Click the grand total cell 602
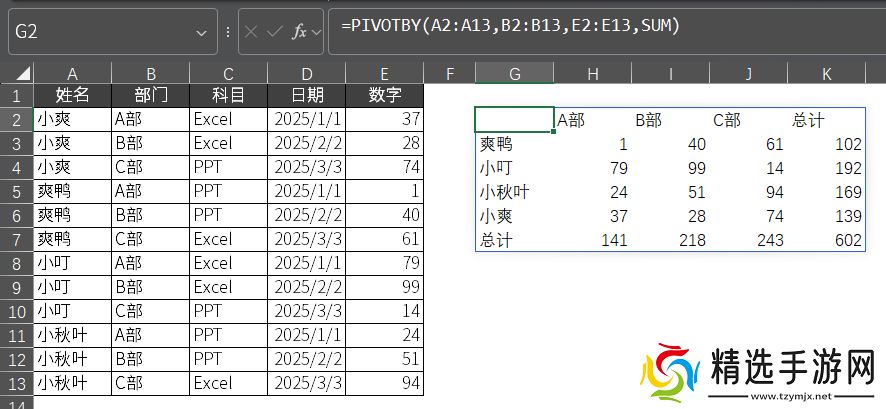 click(826, 240)
